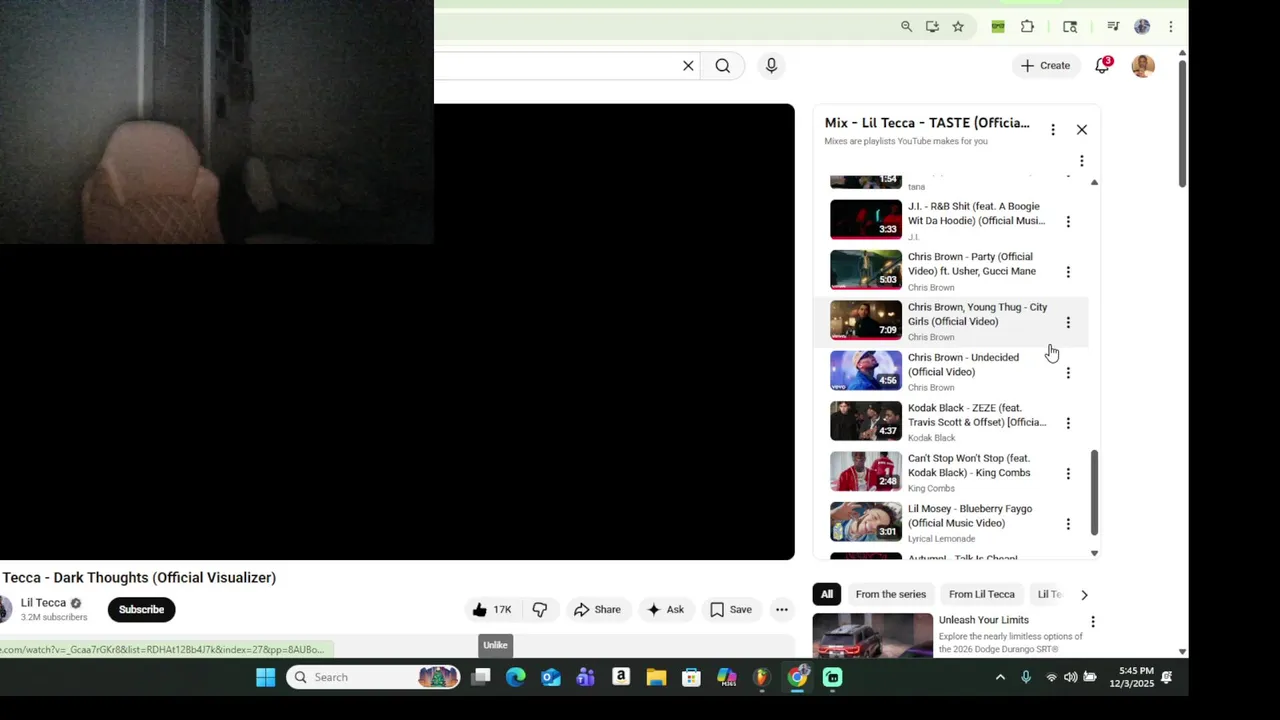This screenshot has height=720, width=1280.
Task: Close the Mix playlist panel
Action: [x=1081, y=130]
